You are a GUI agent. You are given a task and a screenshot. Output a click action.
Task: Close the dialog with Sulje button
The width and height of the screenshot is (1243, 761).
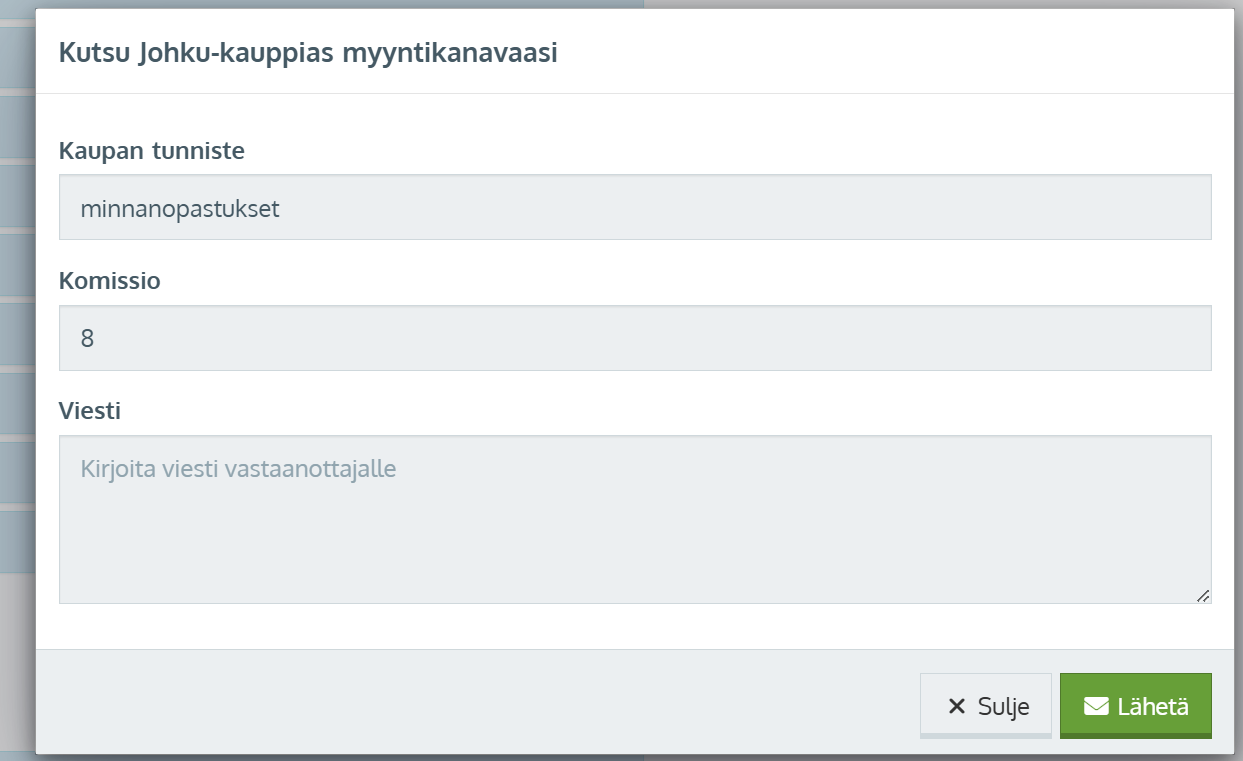point(986,706)
